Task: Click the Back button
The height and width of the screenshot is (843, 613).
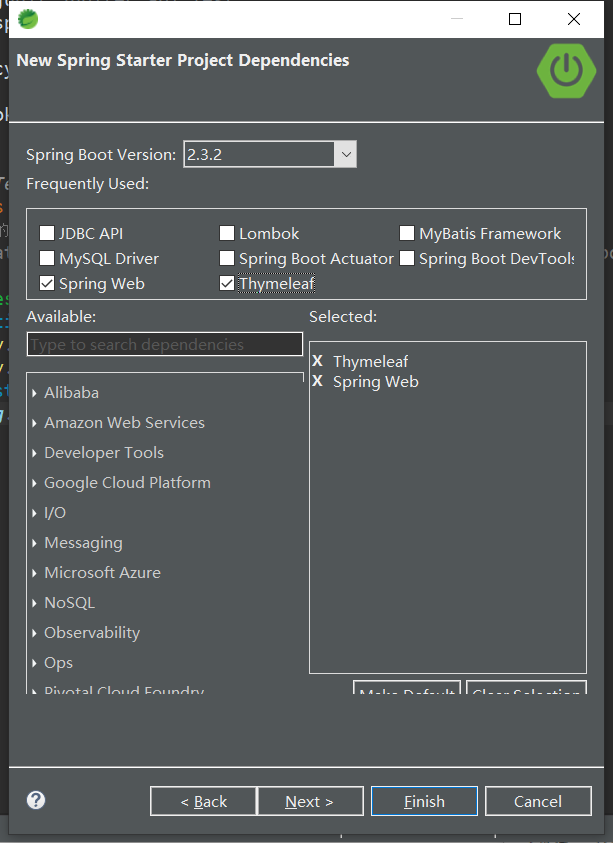Action: click(203, 801)
